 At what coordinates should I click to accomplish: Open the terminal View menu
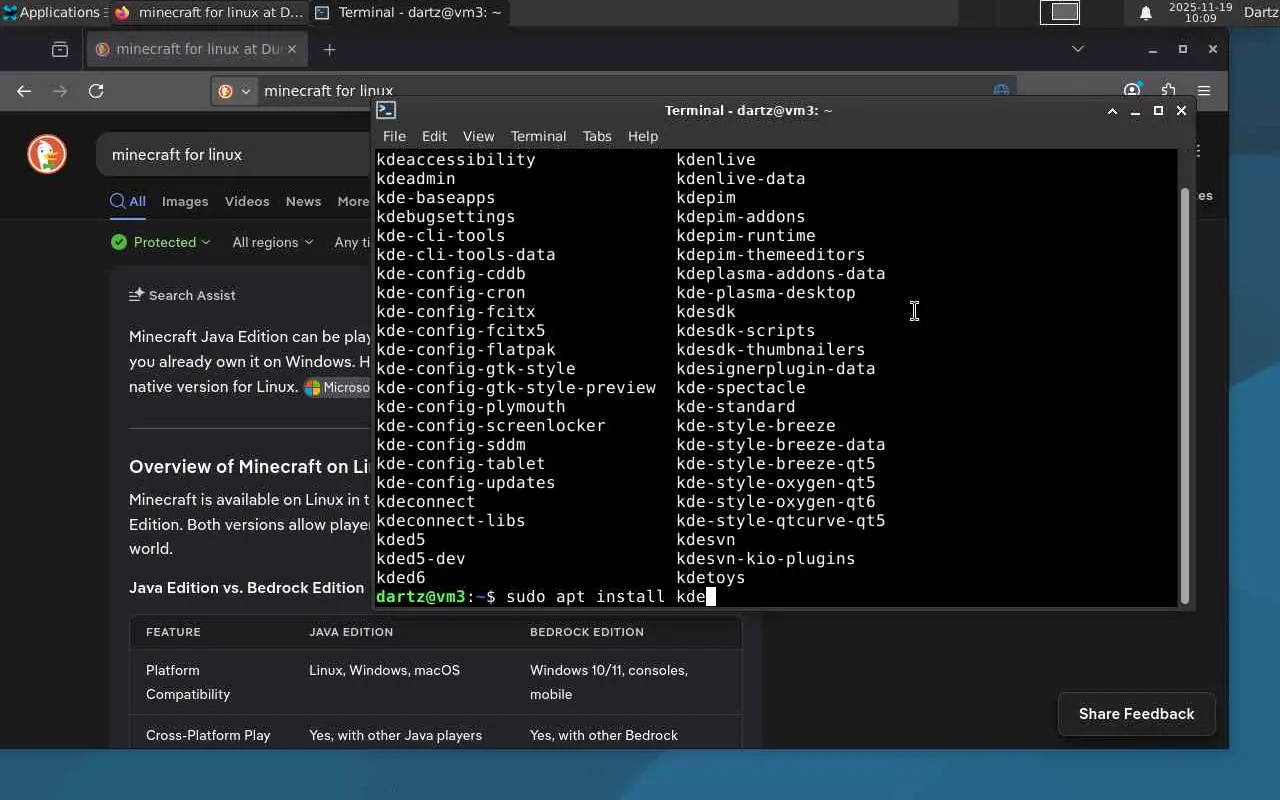click(x=478, y=136)
